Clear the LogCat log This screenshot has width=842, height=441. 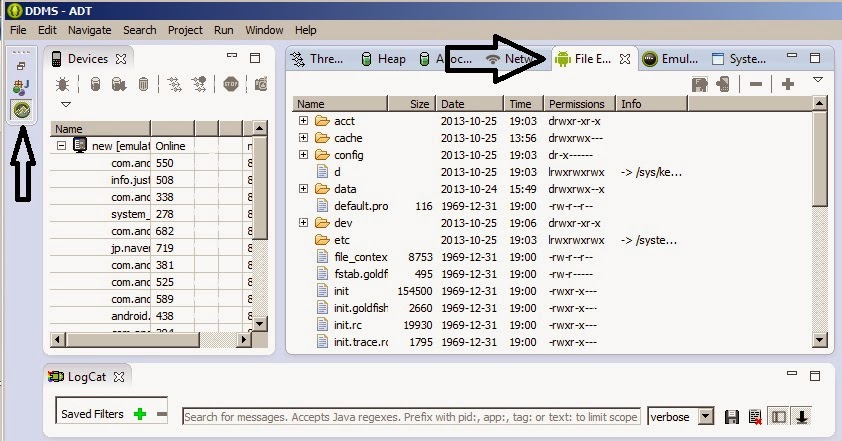755,417
